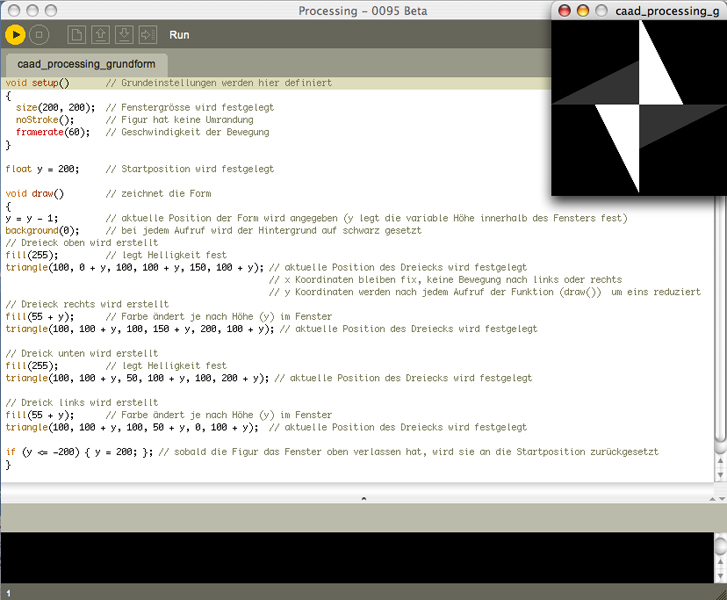727x600 pixels.
Task: Minimize the Processing editor window
Action: [32, 10]
